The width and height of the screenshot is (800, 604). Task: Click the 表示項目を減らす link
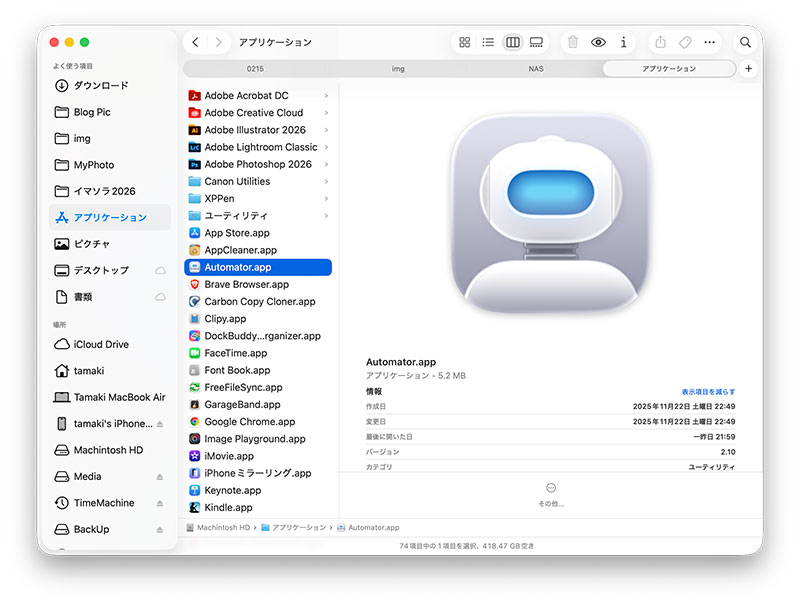point(708,392)
